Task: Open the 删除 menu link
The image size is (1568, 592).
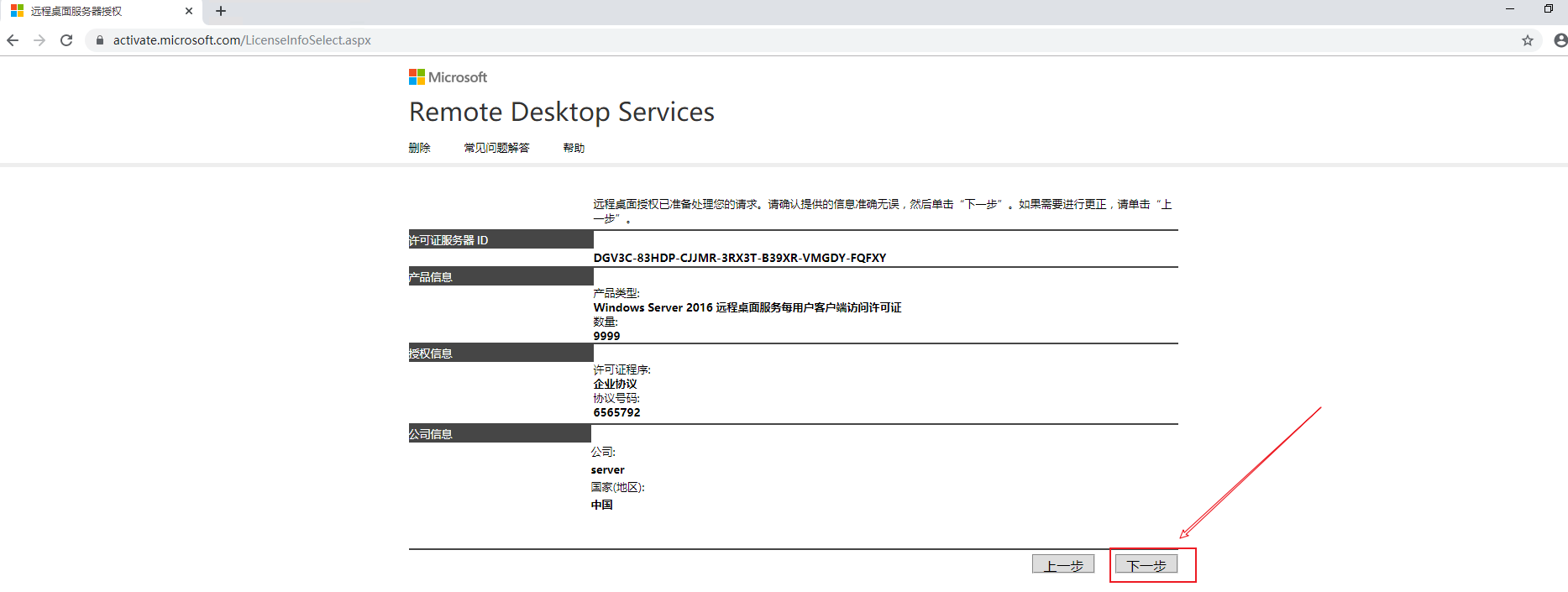Action: tap(419, 148)
